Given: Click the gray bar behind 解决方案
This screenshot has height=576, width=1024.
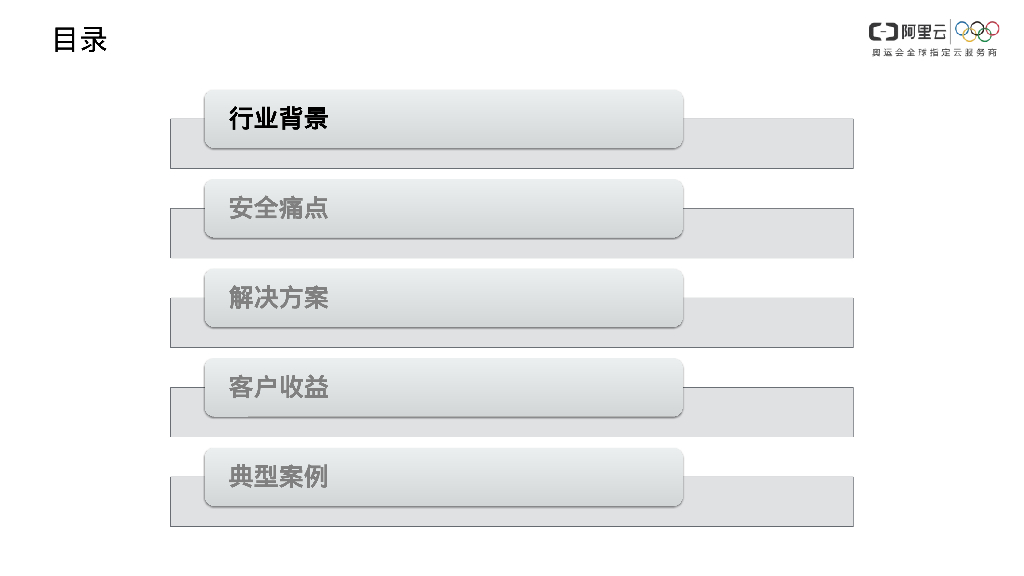Looking at the screenshot, I should [x=768, y=322].
